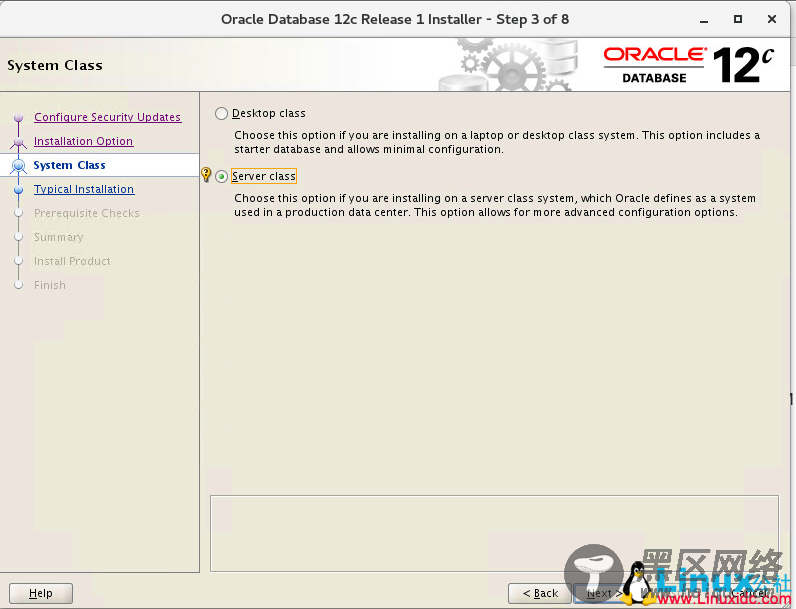
Task: Maximize the installer window
Action: pos(738,19)
